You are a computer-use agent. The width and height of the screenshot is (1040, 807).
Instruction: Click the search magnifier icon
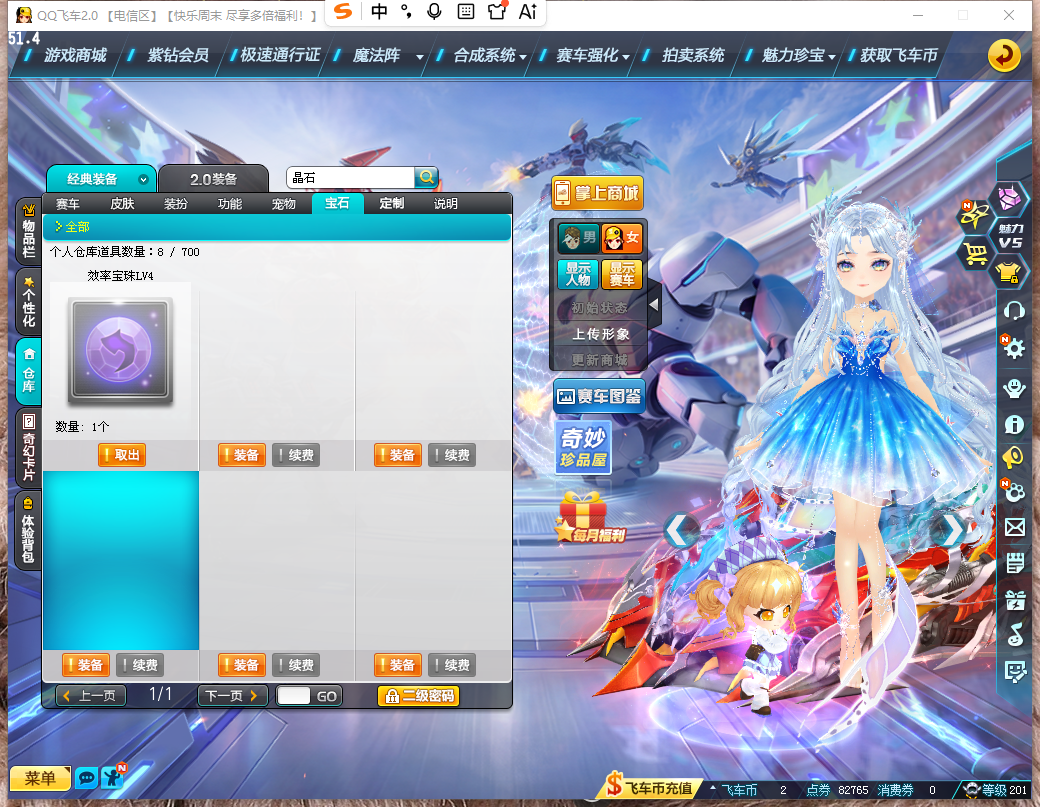(x=426, y=178)
